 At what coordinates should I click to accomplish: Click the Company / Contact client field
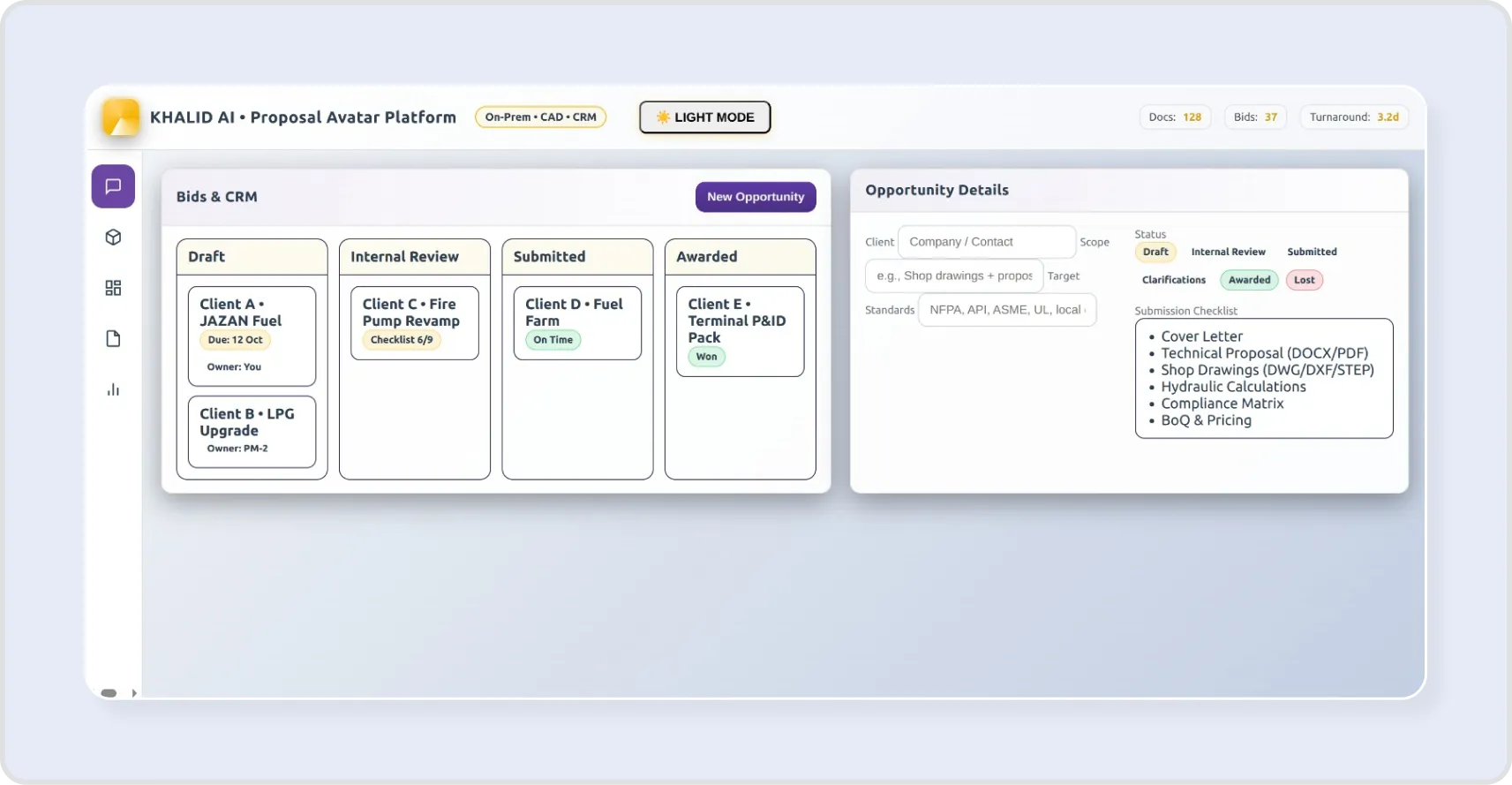pos(986,242)
